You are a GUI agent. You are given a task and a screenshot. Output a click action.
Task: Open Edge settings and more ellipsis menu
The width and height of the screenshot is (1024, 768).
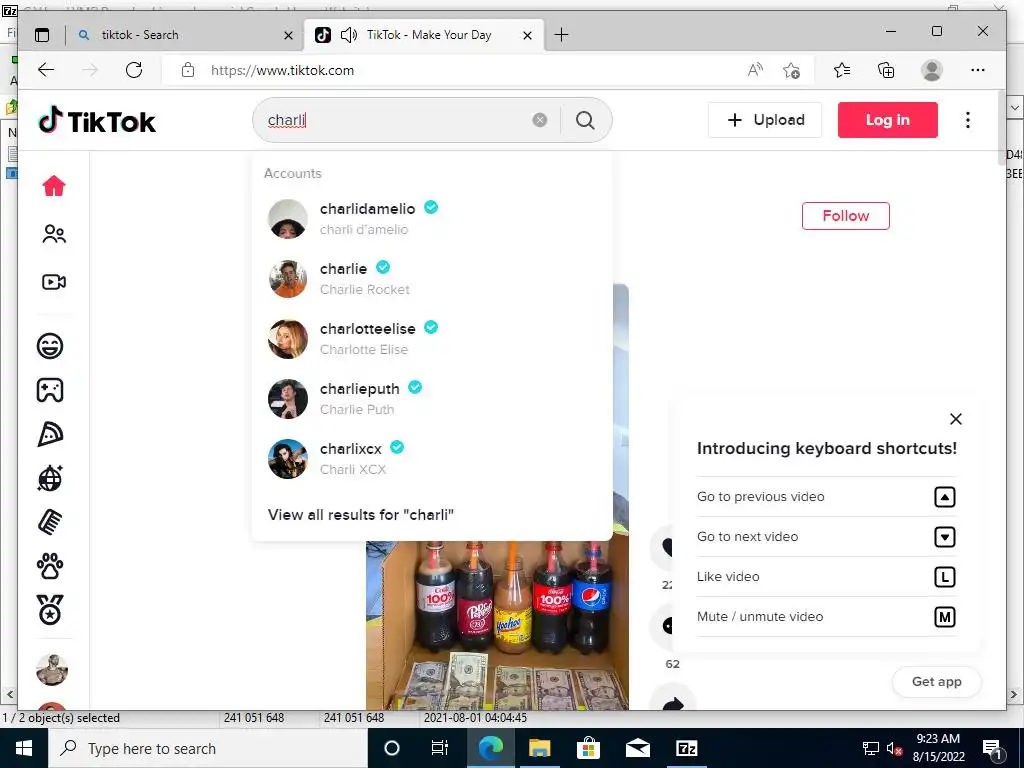tap(978, 70)
